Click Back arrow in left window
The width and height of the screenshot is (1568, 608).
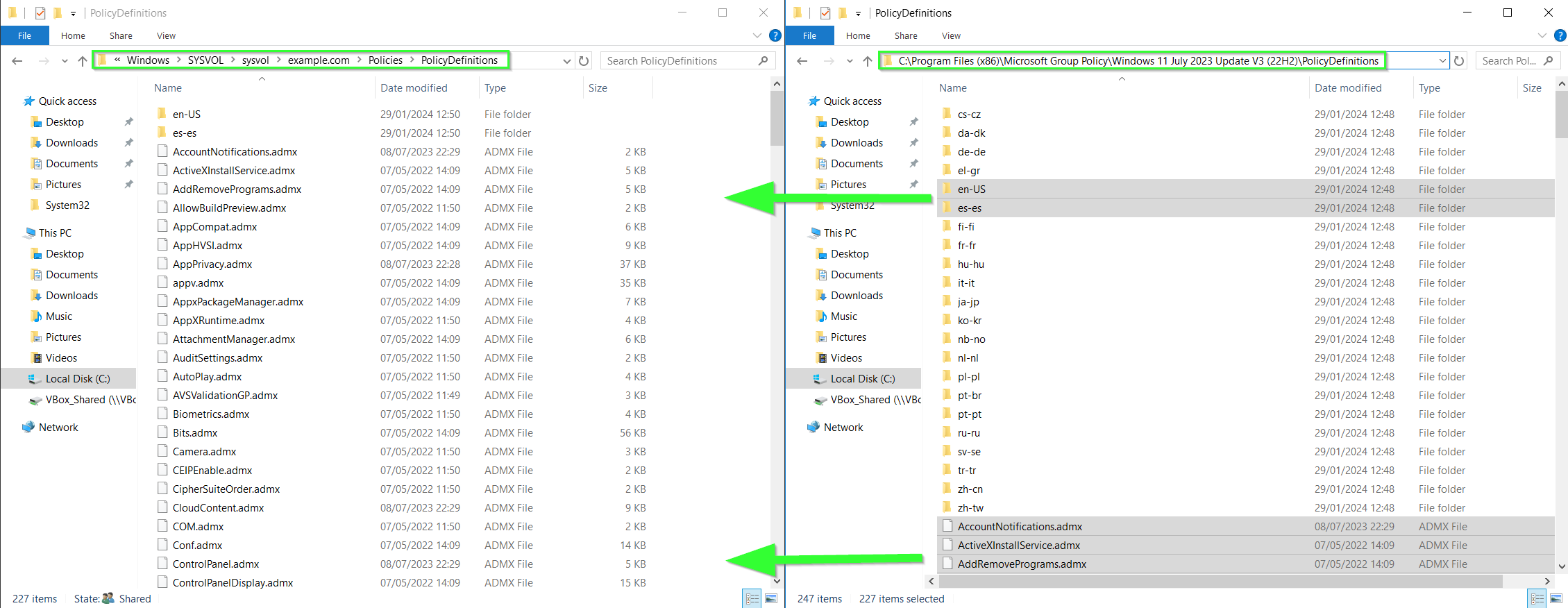17,61
